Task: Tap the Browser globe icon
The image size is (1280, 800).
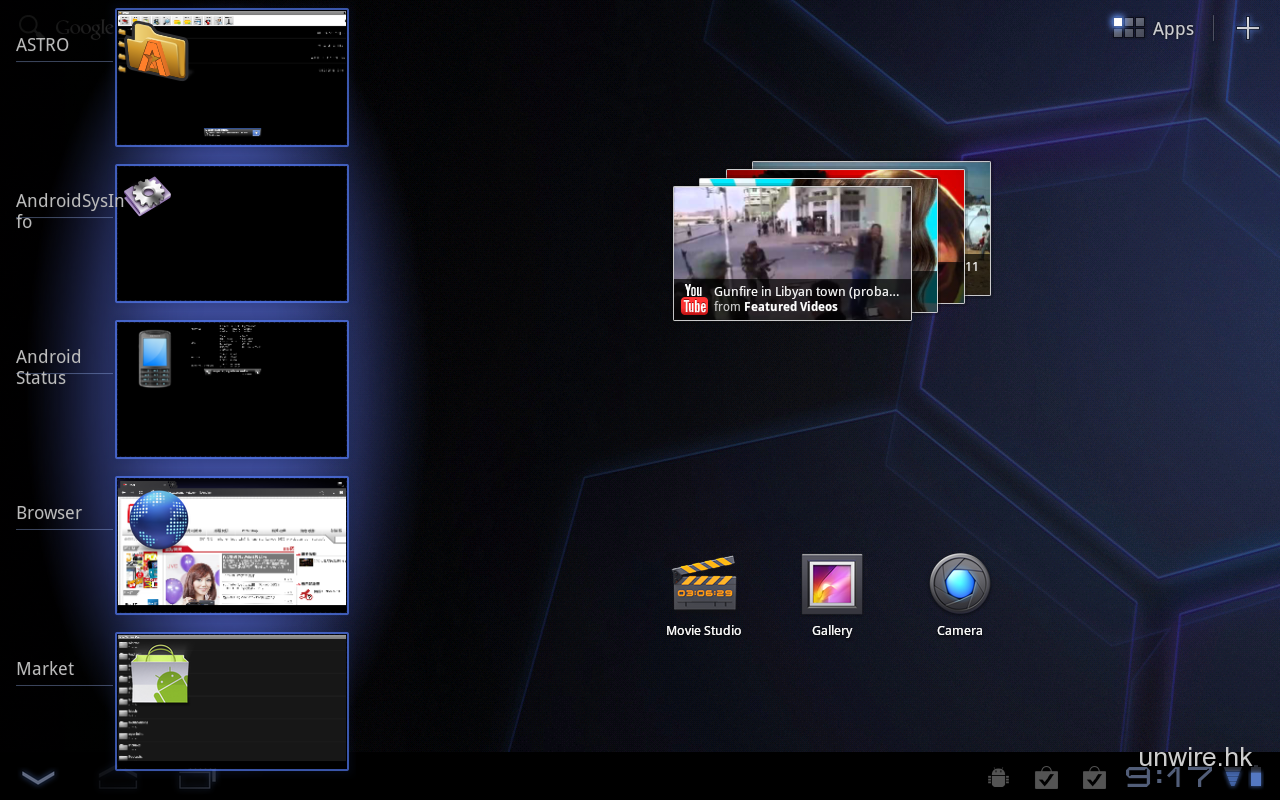Action: pos(158,520)
